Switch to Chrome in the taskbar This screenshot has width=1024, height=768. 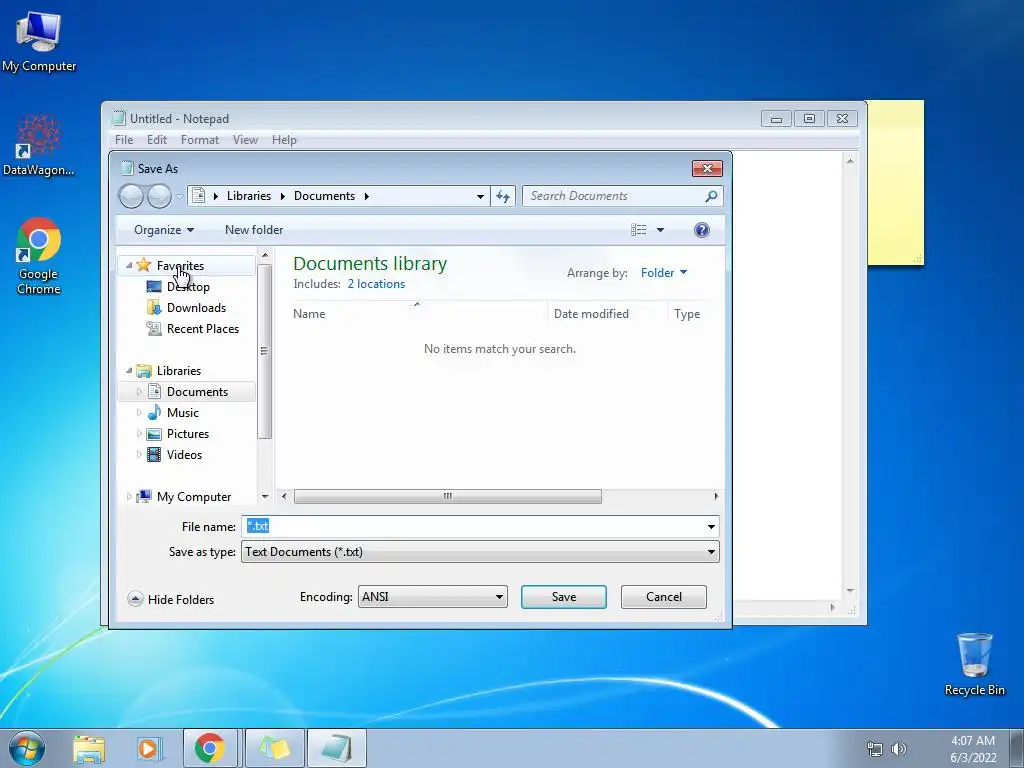click(209, 748)
